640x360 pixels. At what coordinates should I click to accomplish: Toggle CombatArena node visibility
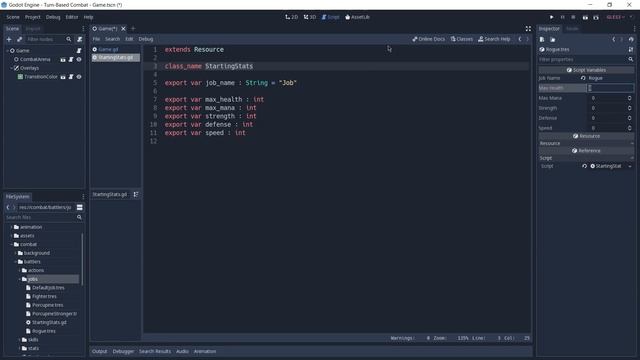(79, 60)
